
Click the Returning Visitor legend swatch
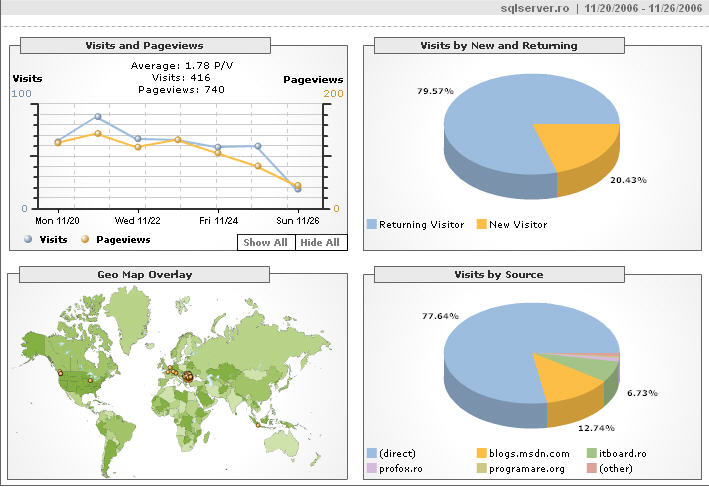372,225
